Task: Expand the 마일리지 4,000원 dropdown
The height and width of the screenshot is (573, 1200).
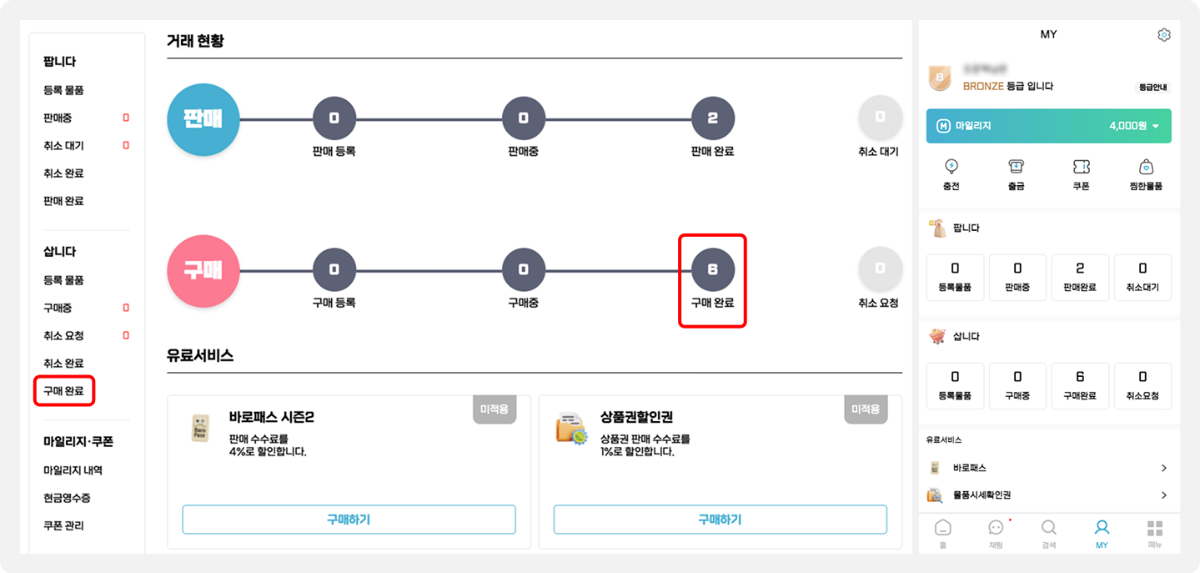Action: [1157, 127]
